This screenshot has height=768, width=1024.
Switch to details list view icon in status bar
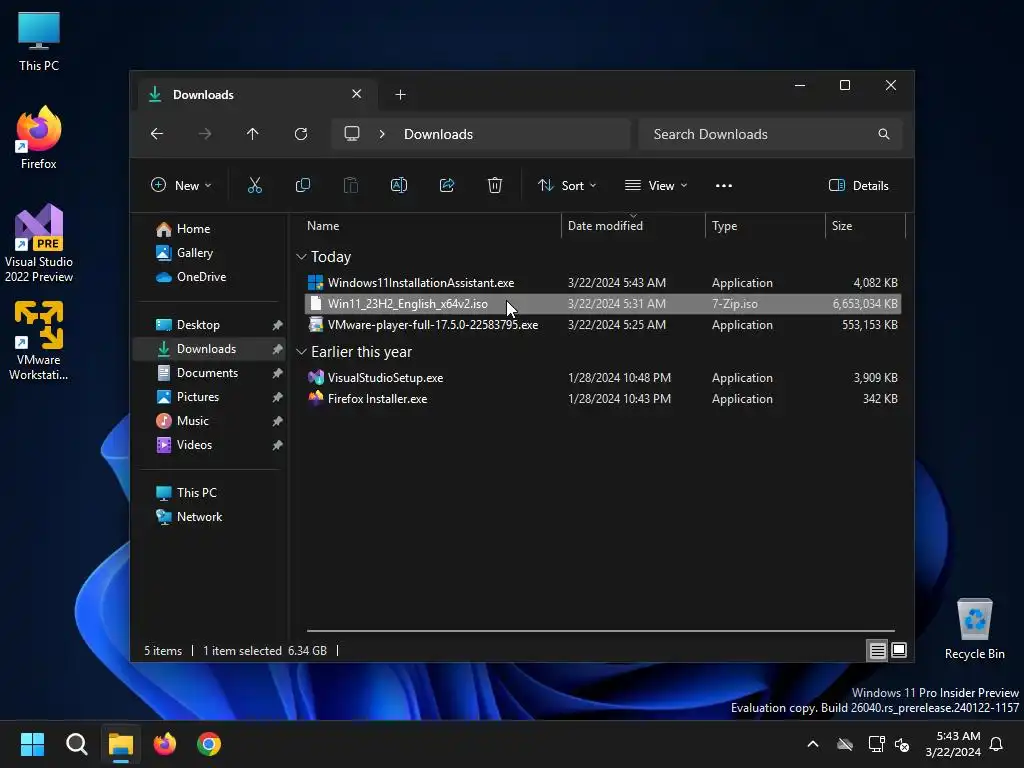pos(877,650)
